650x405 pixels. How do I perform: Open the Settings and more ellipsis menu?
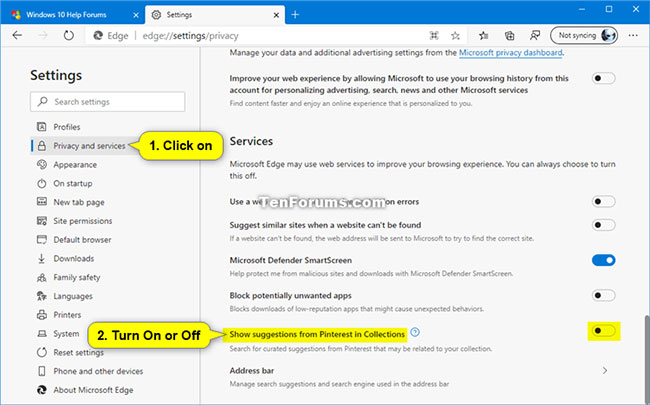(633, 36)
